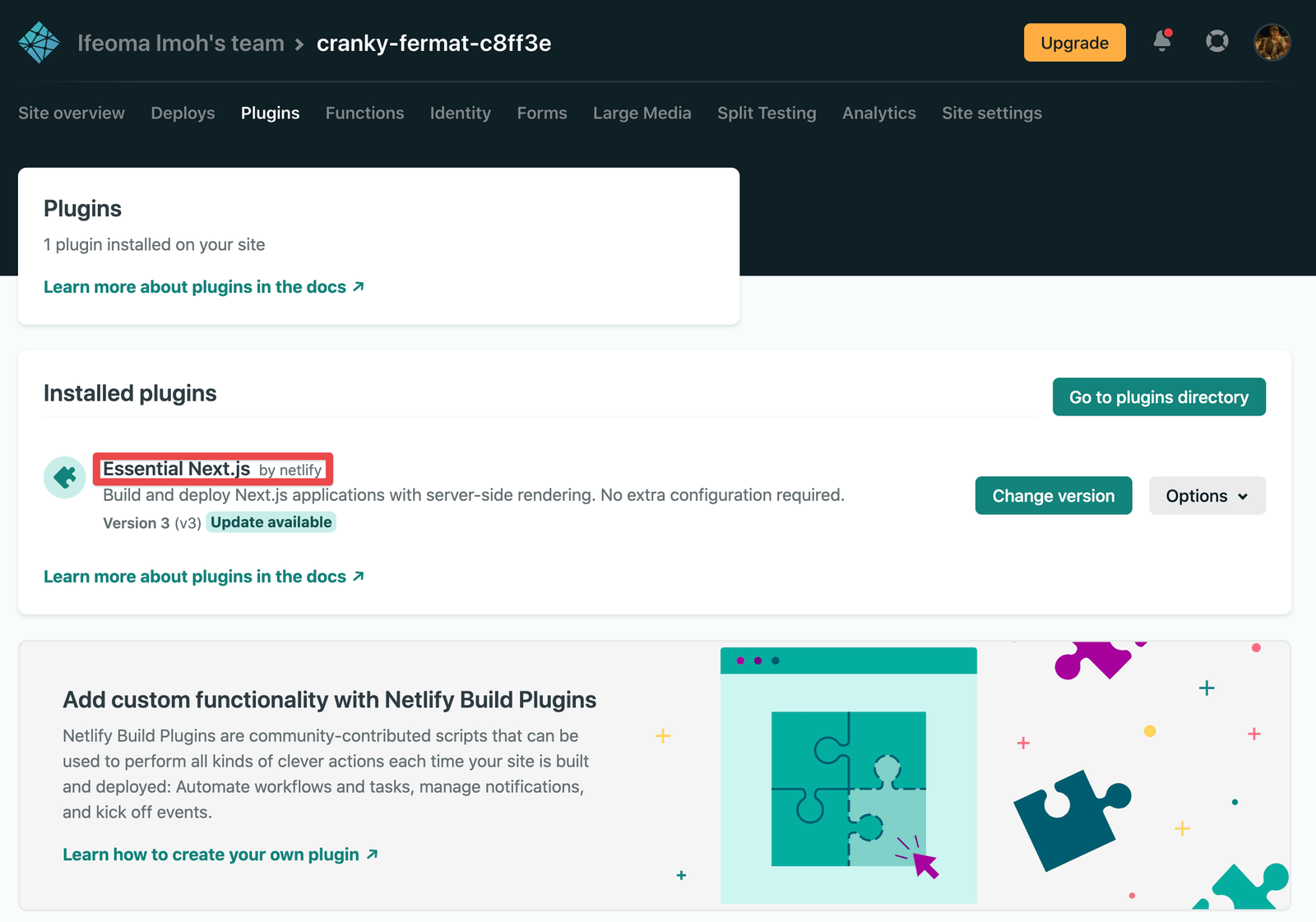
Task: Open docs link in the Plugins header card
Action: tap(203, 287)
